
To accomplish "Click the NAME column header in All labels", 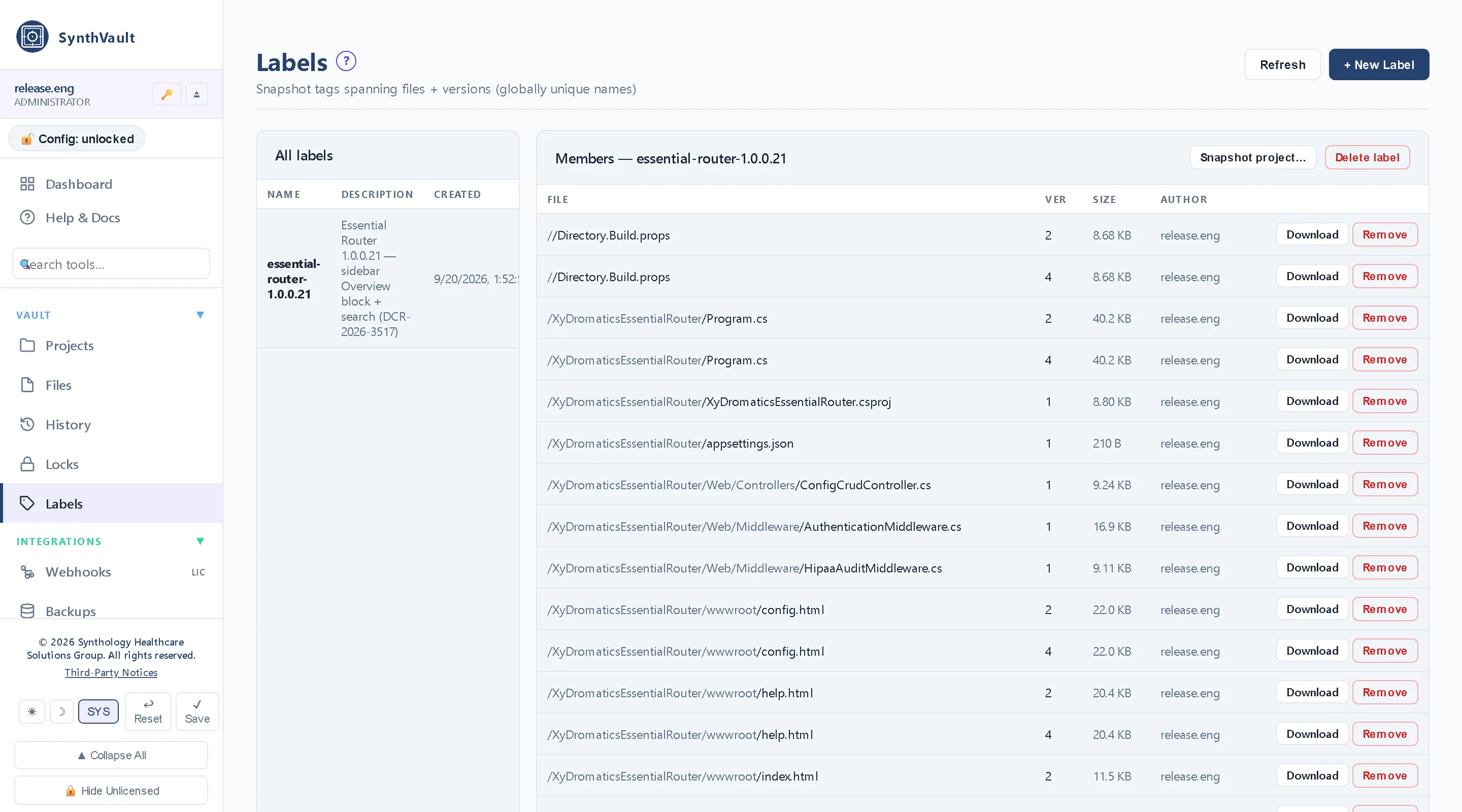I will [x=284, y=195].
